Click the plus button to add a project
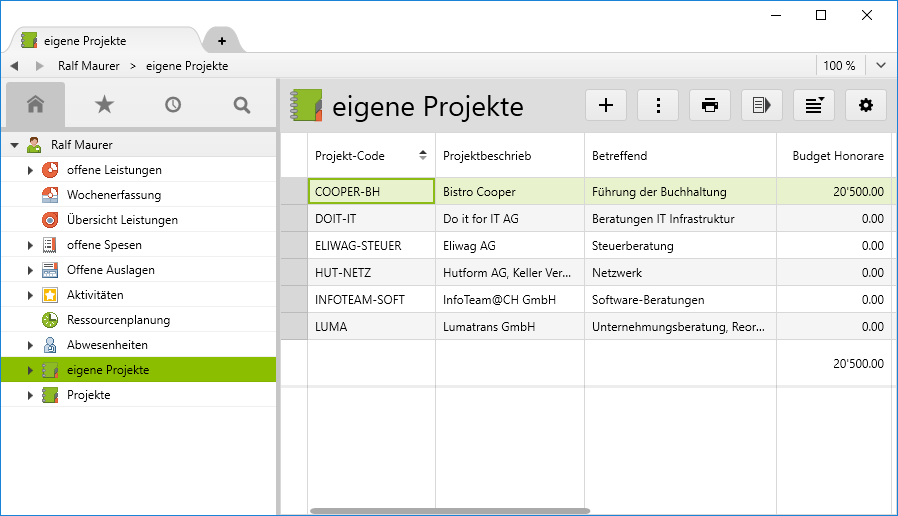The width and height of the screenshot is (898, 516). 606,105
